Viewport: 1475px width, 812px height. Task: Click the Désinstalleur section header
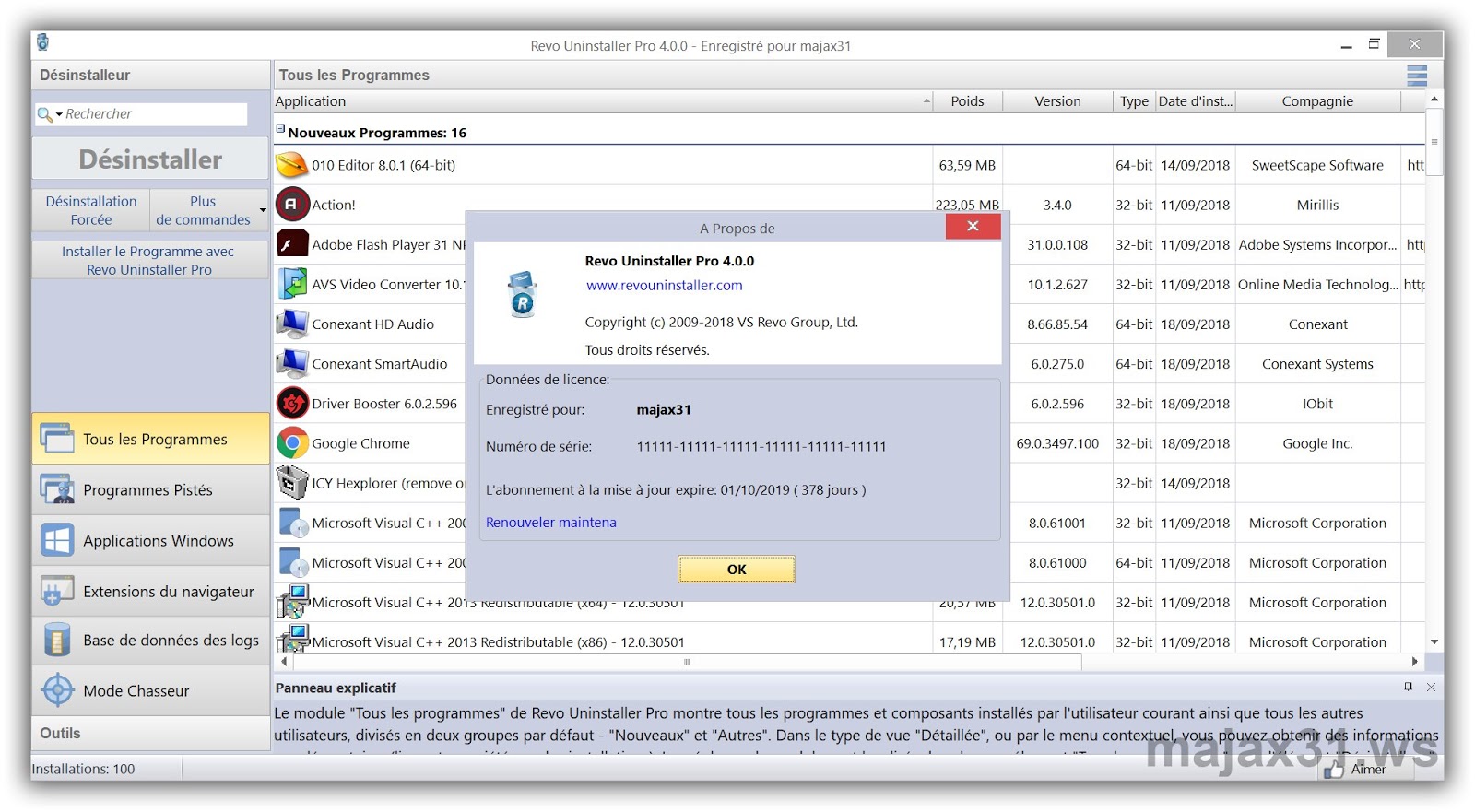pos(151,76)
